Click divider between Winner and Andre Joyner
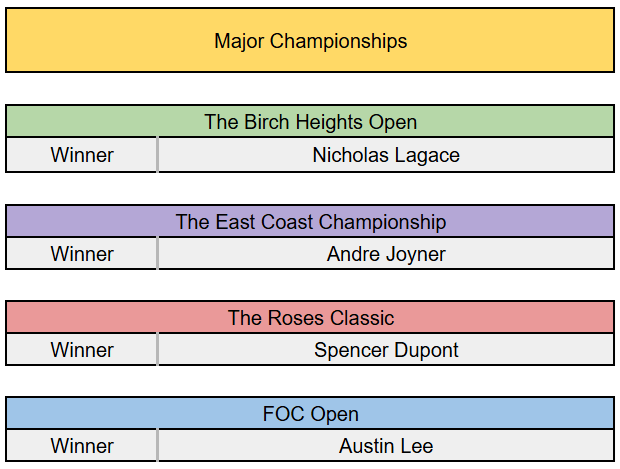 click(x=157, y=253)
